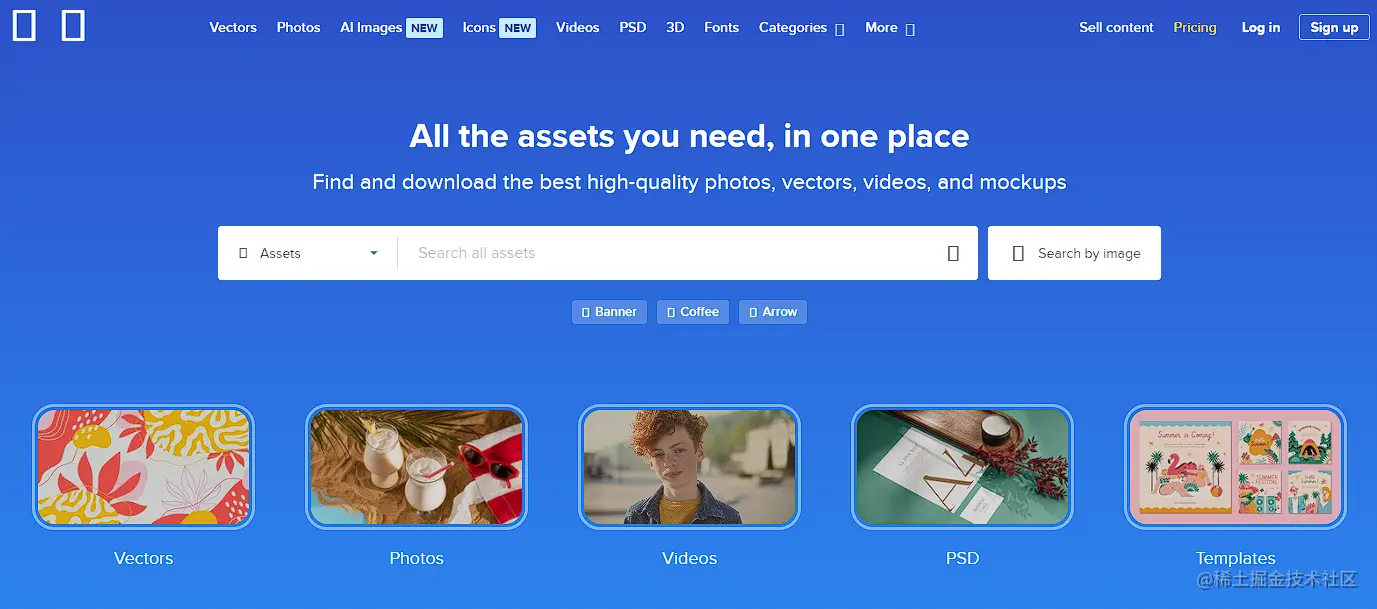Click the trending icon on Banner tag
1377x609 pixels.
coord(586,312)
